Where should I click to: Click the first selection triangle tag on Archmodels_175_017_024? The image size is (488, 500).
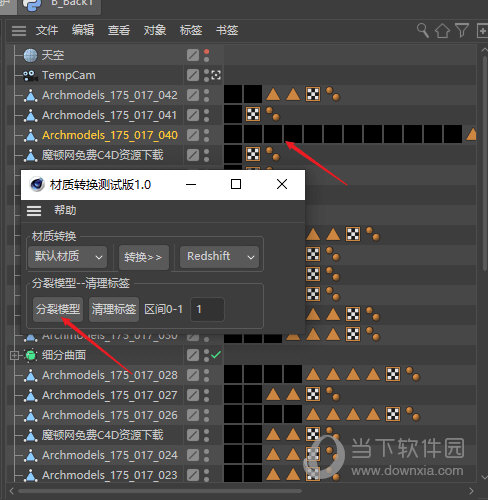[273, 455]
